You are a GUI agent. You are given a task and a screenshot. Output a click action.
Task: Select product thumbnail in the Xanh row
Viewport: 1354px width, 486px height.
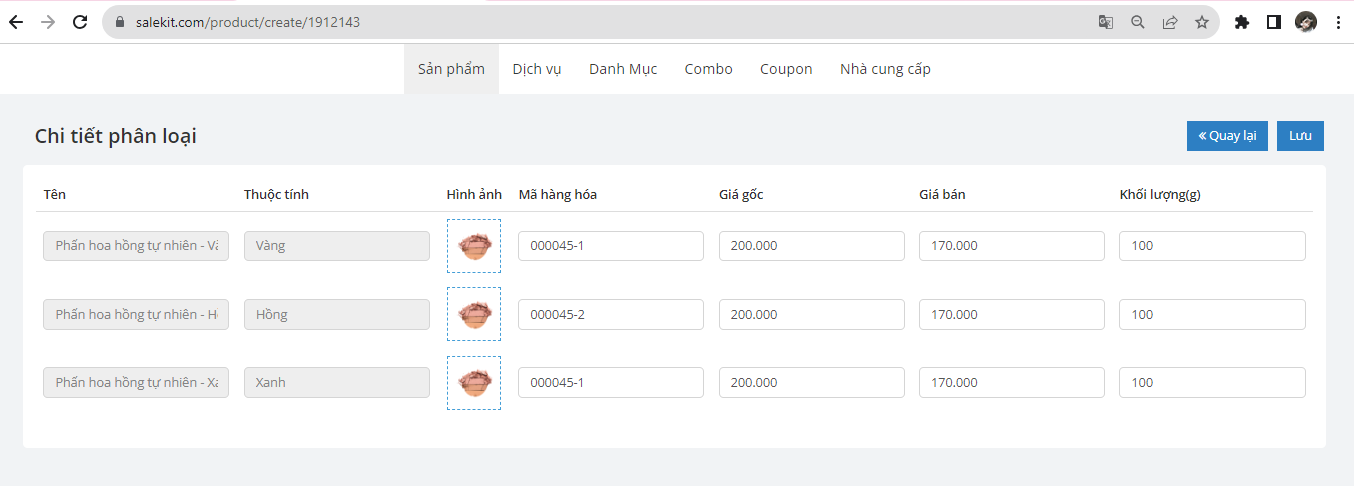[474, 383]
